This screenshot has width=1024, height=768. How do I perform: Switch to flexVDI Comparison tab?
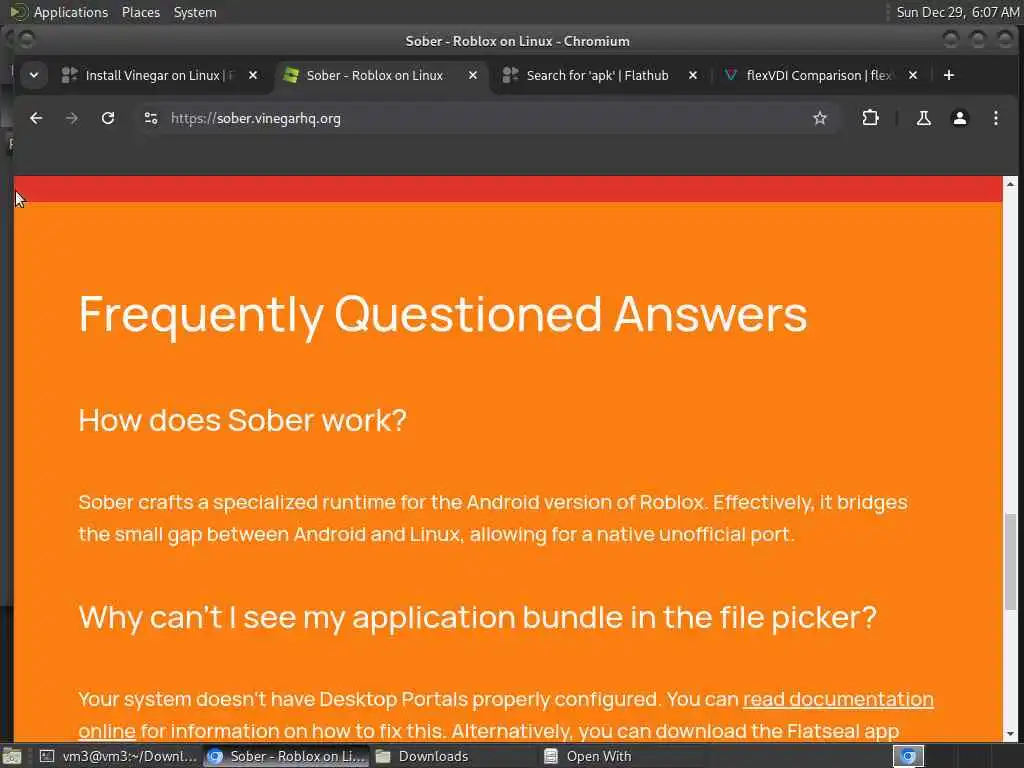click(x=819, y=76)
